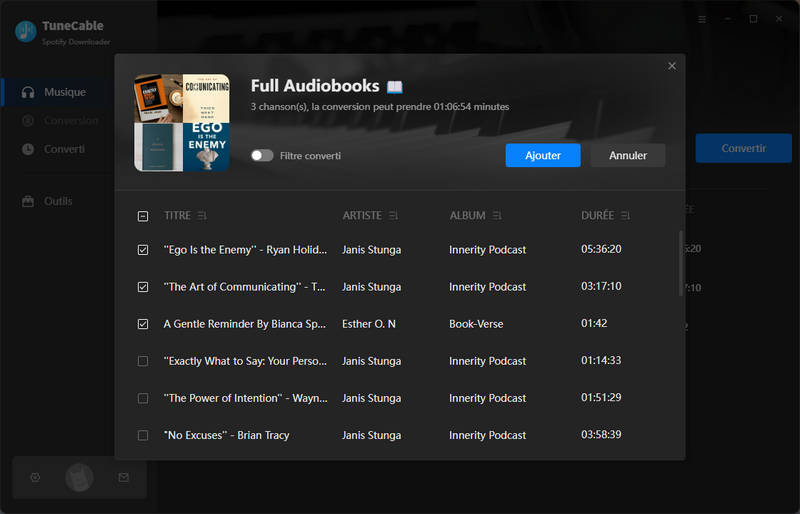Toggle the select-all checkbox in header
Viewport: 800px width, 514px height.
pyautogui.click(x=143, y=216)
